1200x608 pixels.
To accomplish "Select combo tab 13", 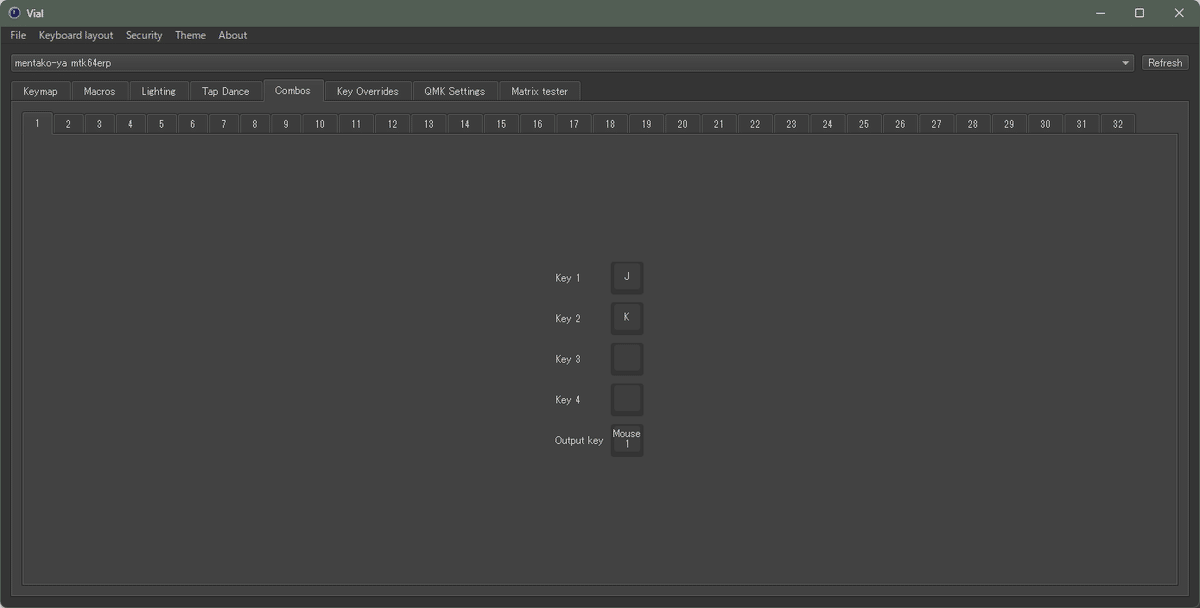I will pos(428,124).
